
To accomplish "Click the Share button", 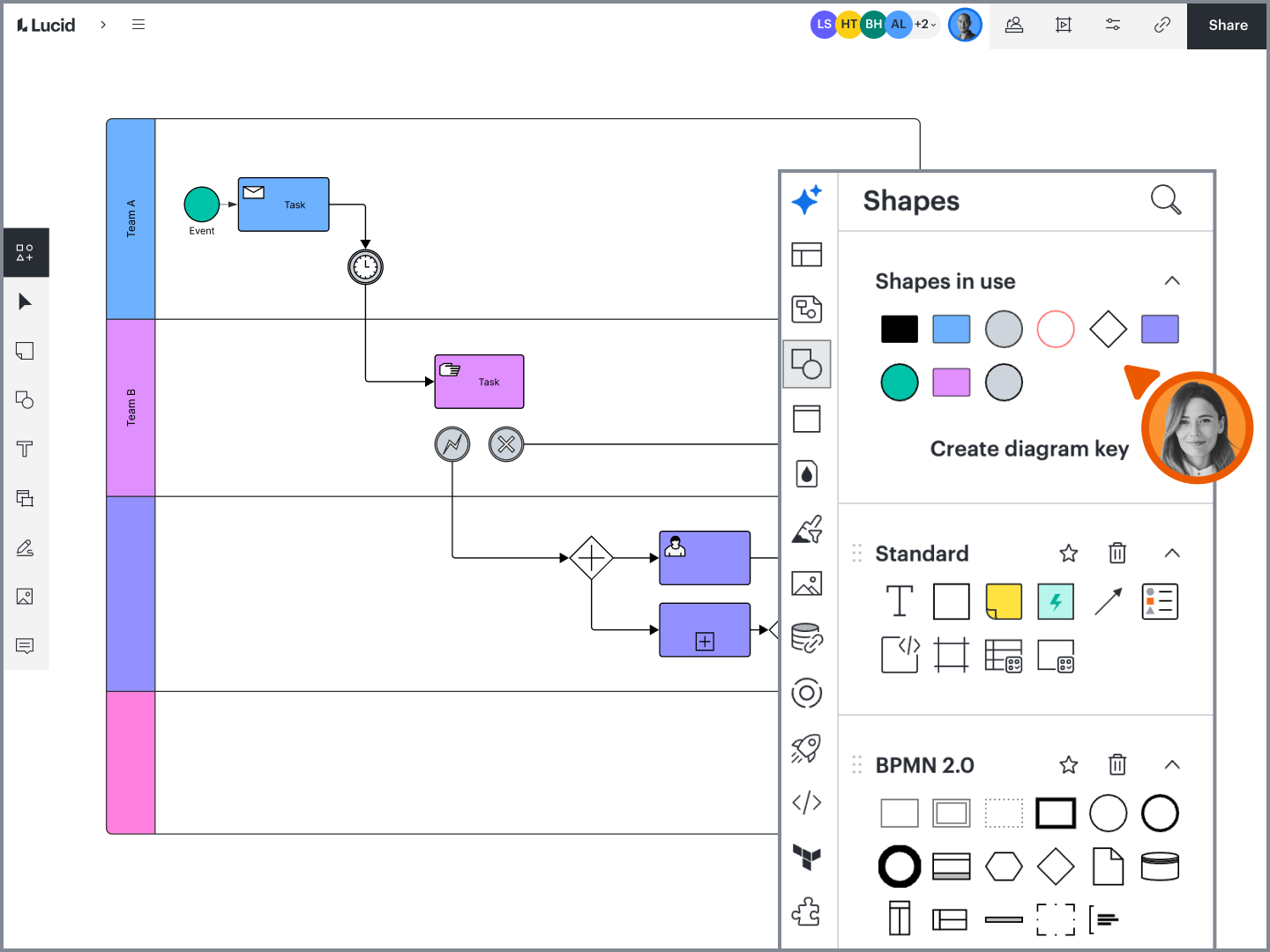I will click(1227, 25).
